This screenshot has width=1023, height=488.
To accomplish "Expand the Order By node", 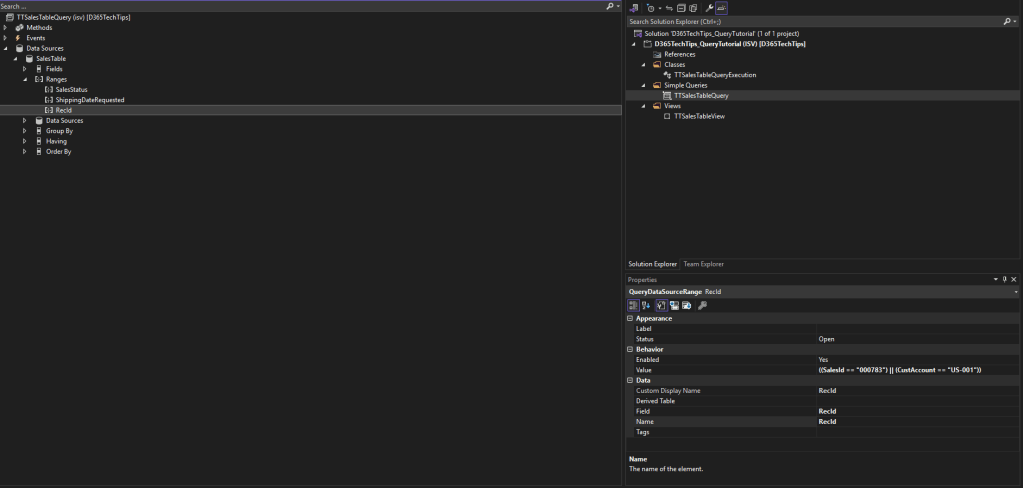I will (x=25, y=152).
